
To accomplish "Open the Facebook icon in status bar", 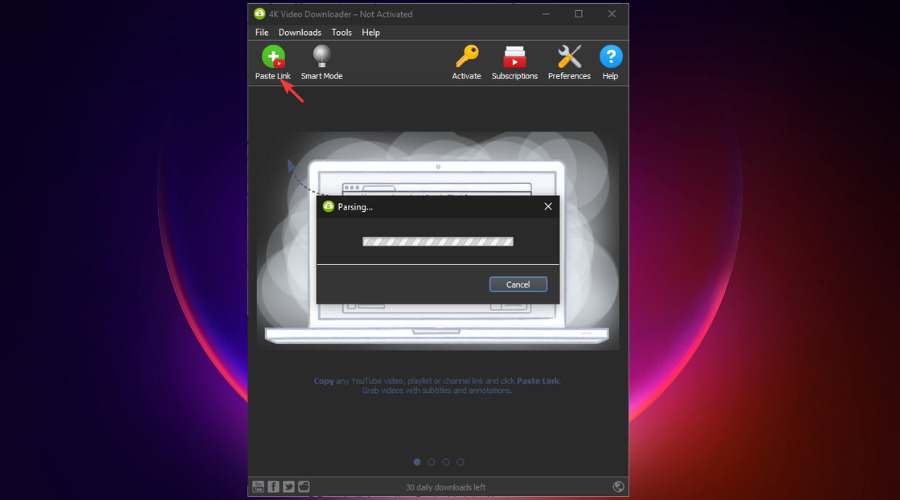I will point(273,487).
